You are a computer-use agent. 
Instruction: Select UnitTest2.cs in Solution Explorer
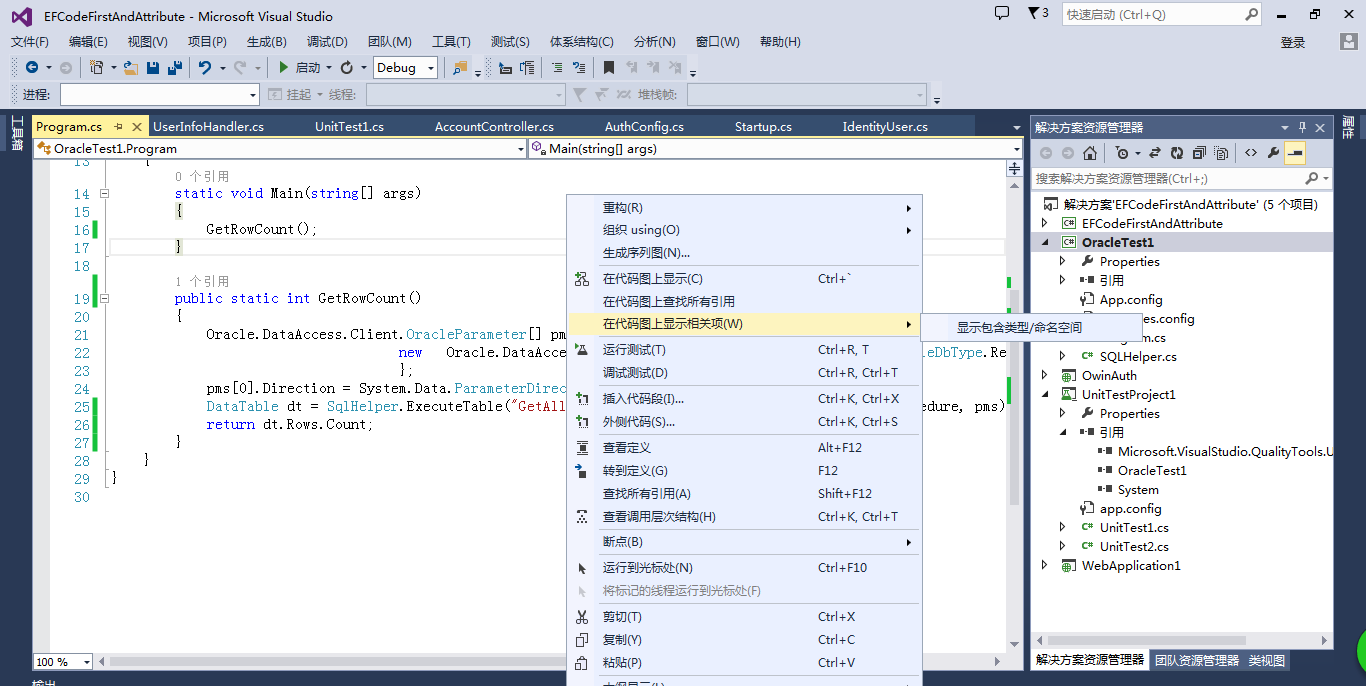tap(1134, 546)
